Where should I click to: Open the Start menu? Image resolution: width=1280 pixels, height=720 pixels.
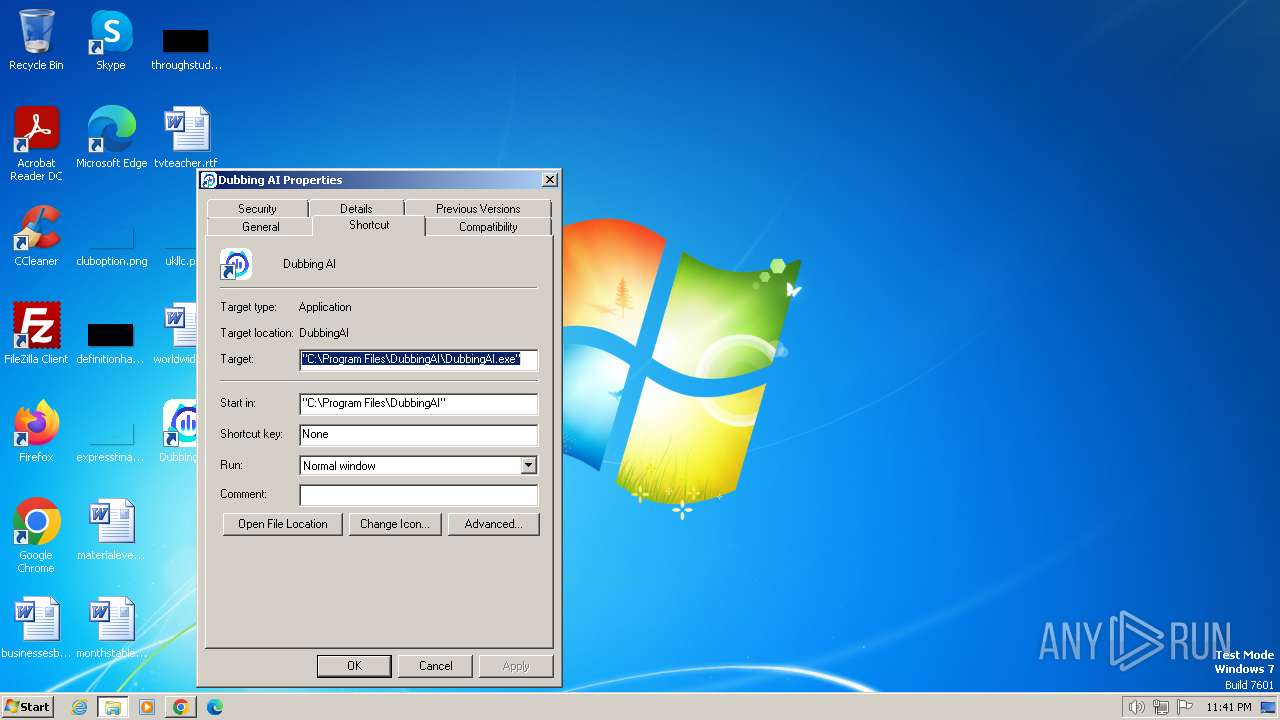coord(27,707)
